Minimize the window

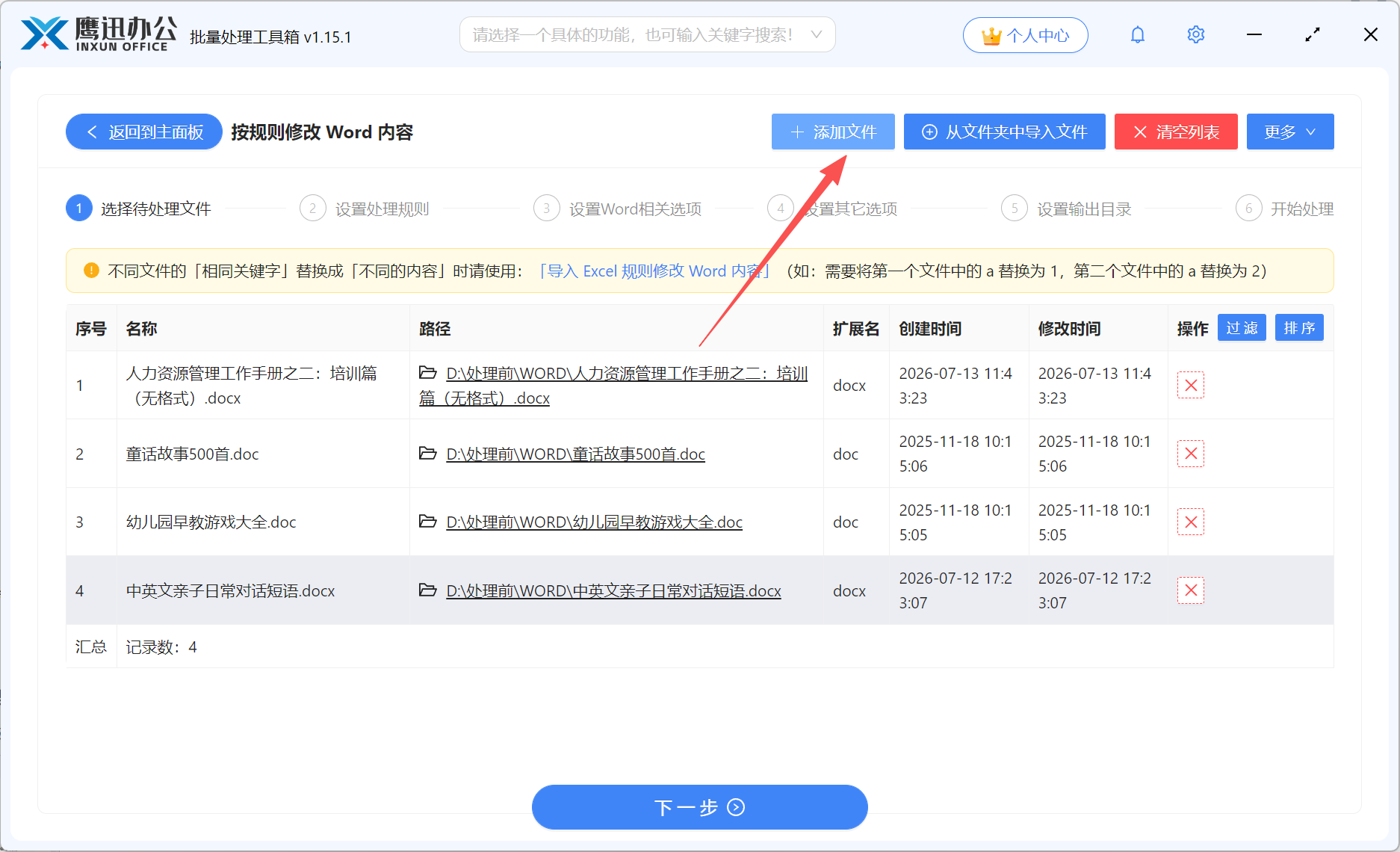1254,35
